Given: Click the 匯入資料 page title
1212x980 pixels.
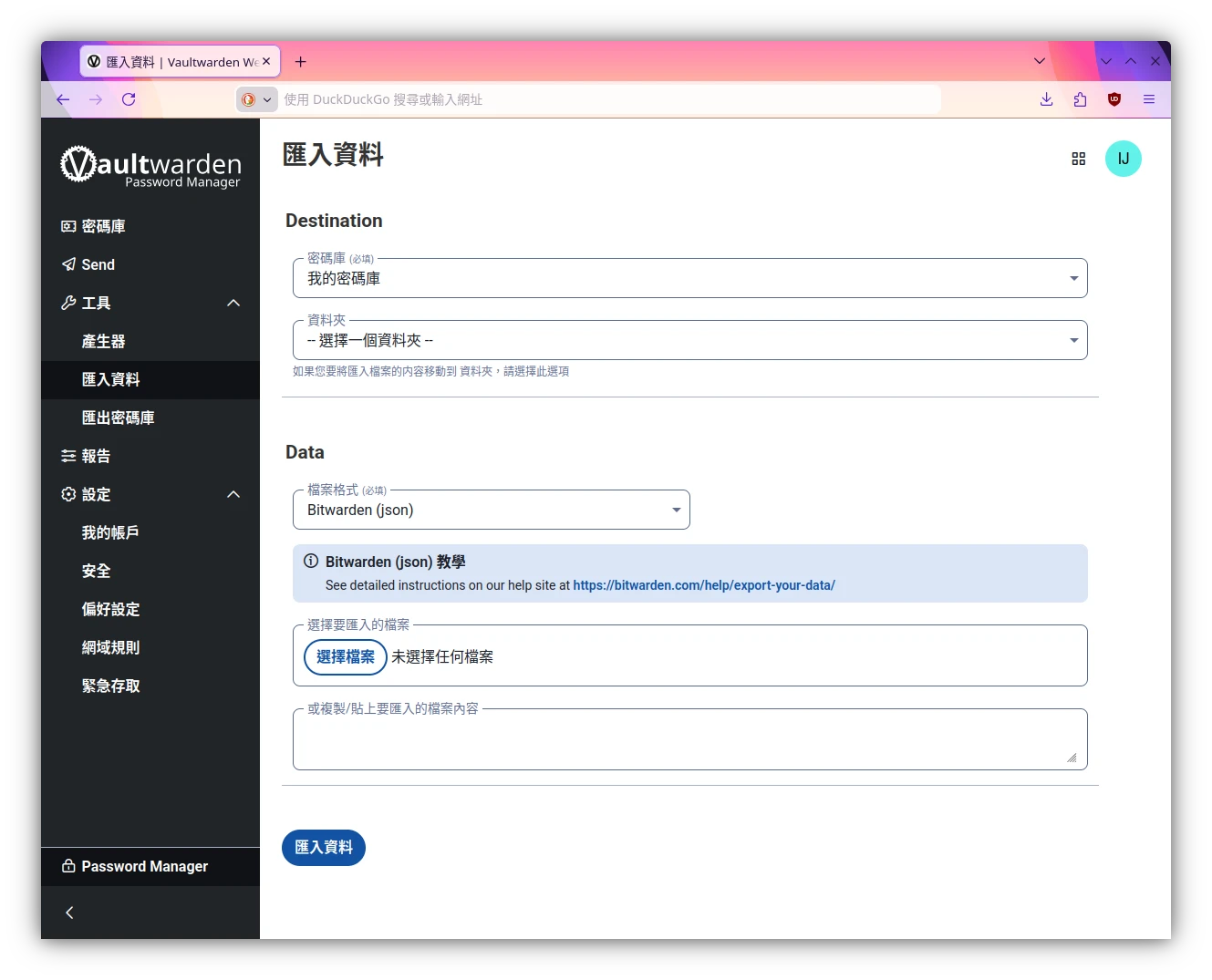Looking at the screenshot, I should point(333,155).
